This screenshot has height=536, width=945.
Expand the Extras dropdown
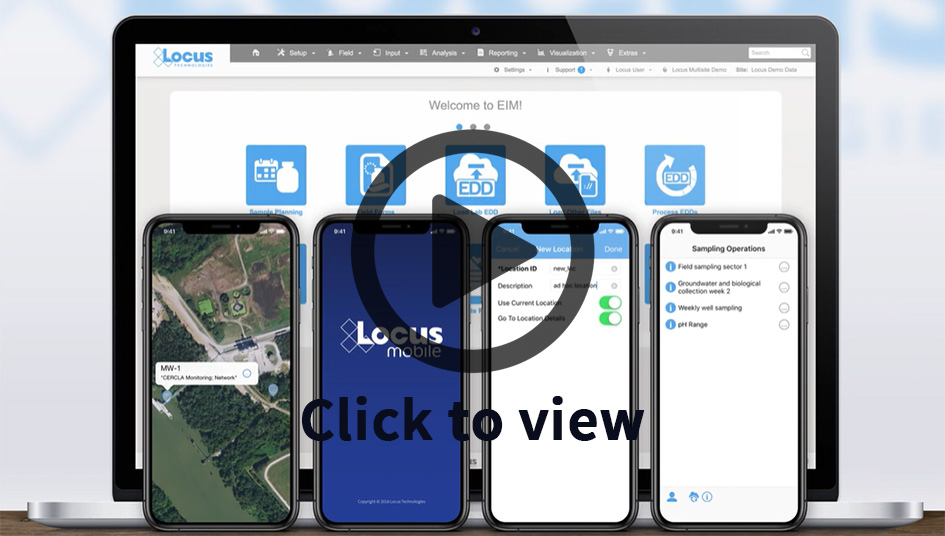click(626, 53)
